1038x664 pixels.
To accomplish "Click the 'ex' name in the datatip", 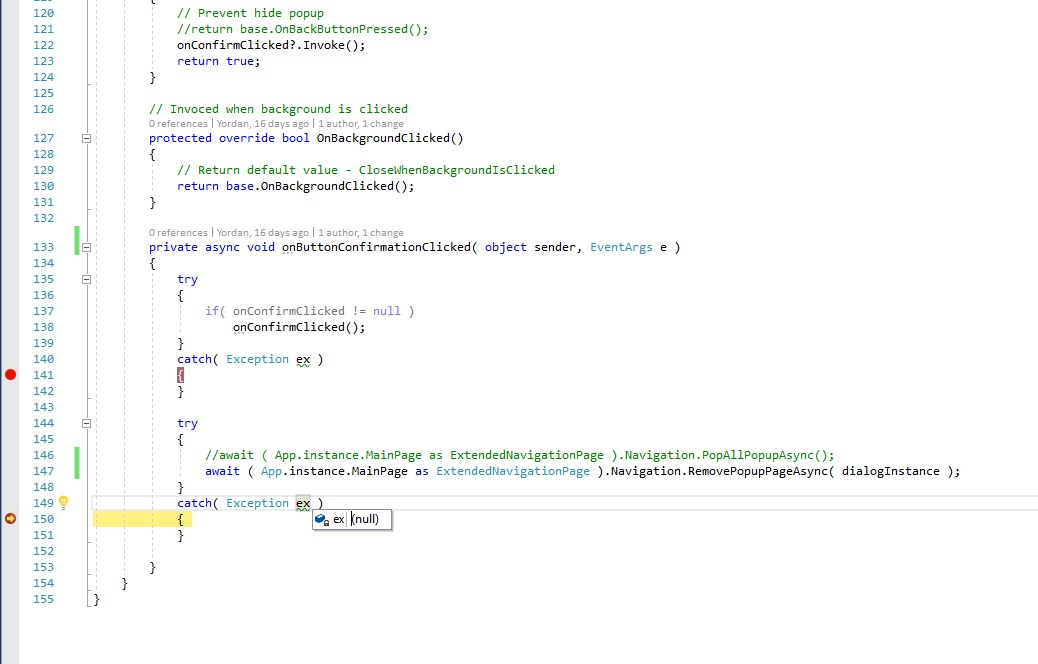I will coord(338,519).
